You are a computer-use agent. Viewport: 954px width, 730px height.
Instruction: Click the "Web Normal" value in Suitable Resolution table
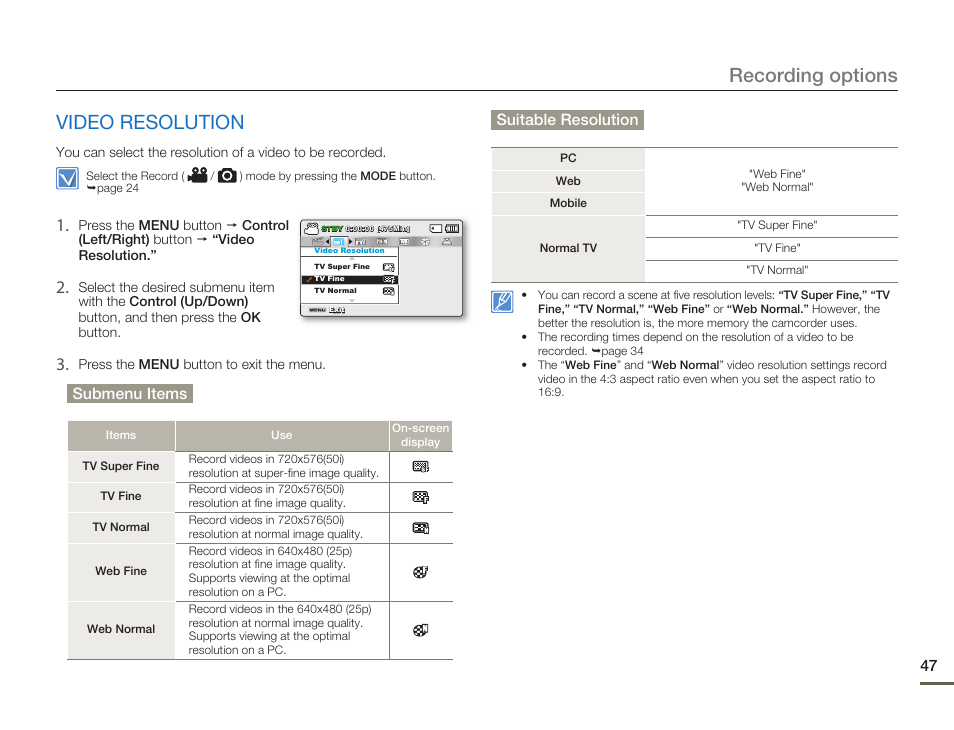click(x=777, y=187)
